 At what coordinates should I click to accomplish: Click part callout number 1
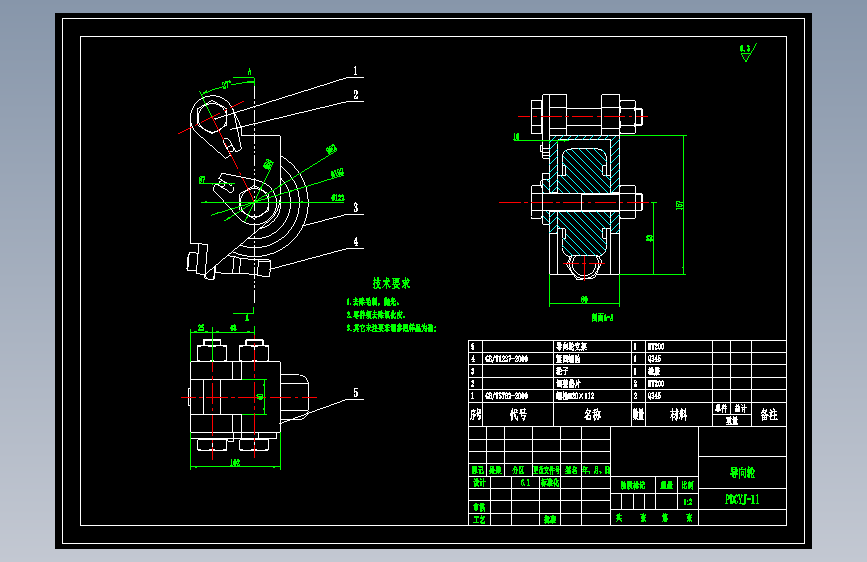[x=356, y=71]
